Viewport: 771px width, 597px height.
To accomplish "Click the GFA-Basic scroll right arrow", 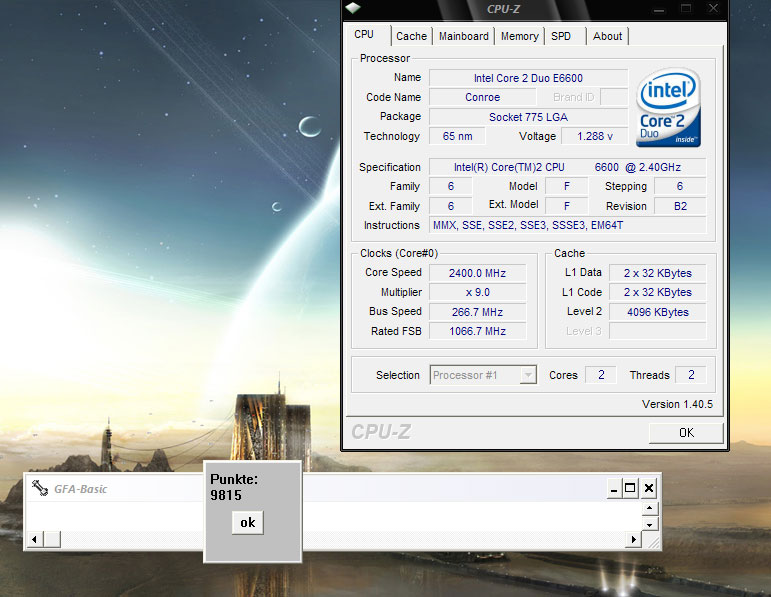I will (634, 539).
